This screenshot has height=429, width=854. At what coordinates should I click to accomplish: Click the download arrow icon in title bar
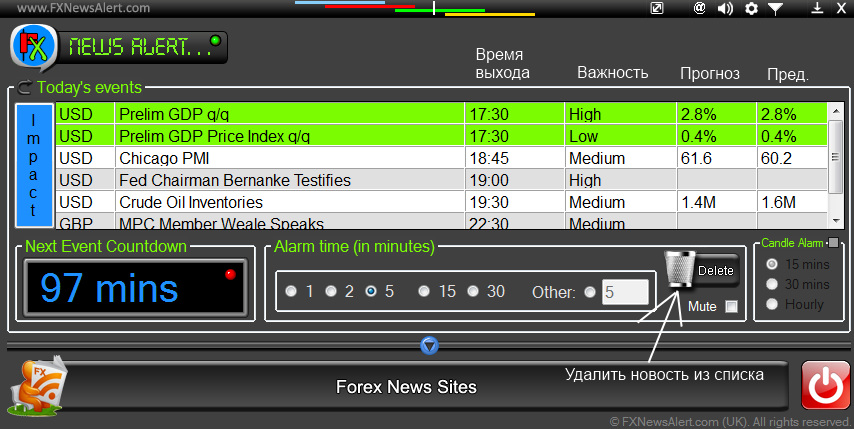[x=817, y=8]
